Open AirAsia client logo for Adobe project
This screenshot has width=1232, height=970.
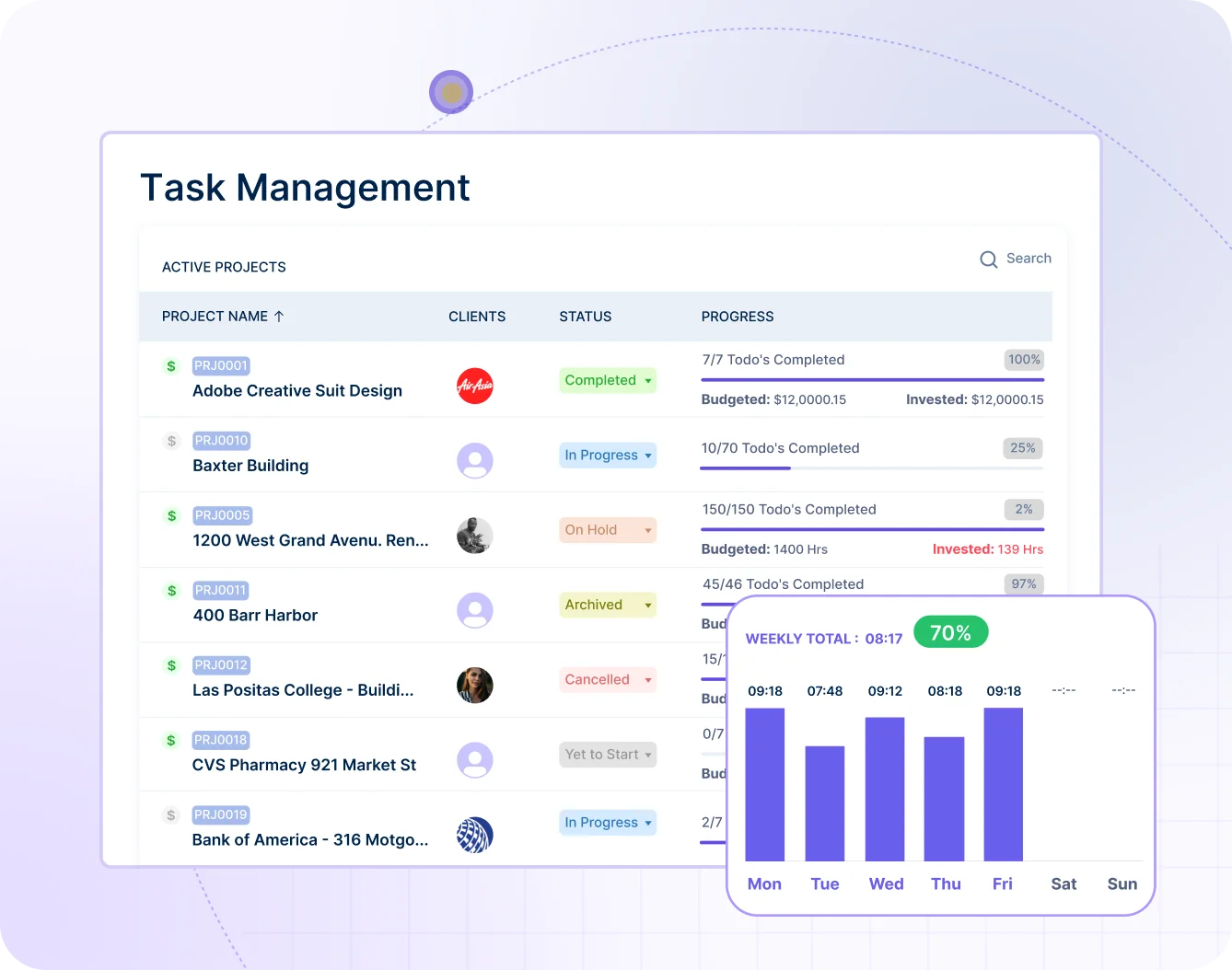[x=475, y=385]
